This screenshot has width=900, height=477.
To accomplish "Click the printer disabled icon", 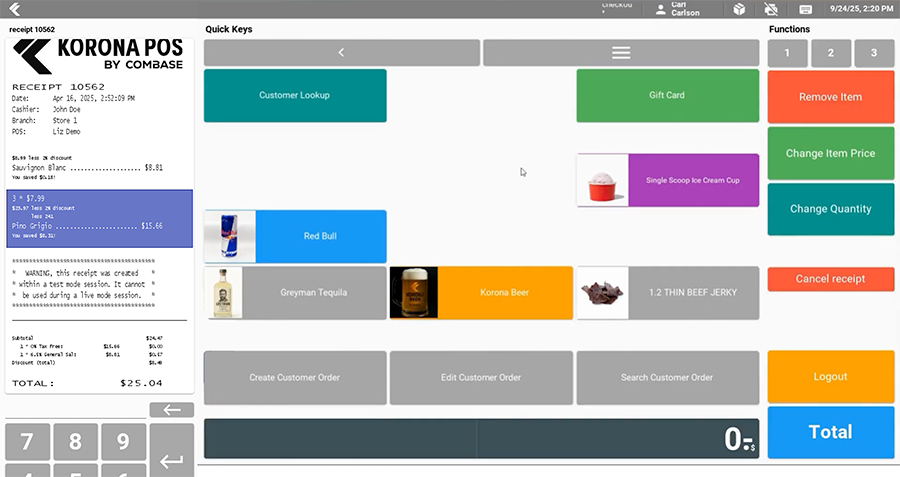I will click(x=771, y=9).
